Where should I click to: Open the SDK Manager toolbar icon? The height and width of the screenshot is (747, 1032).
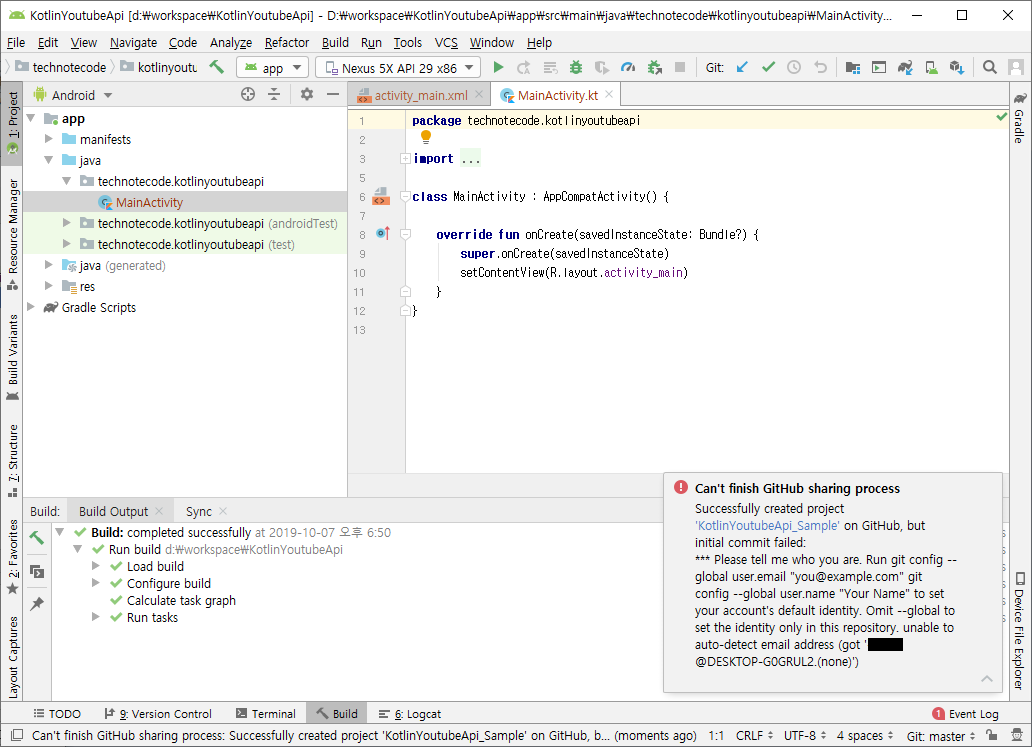958,67
